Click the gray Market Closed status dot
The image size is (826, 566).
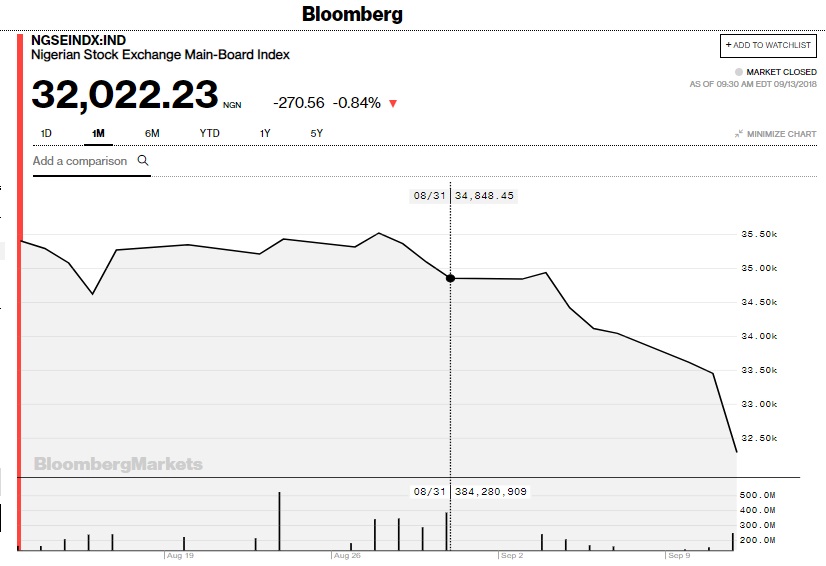pyautogui.click(x=739, y=72)
